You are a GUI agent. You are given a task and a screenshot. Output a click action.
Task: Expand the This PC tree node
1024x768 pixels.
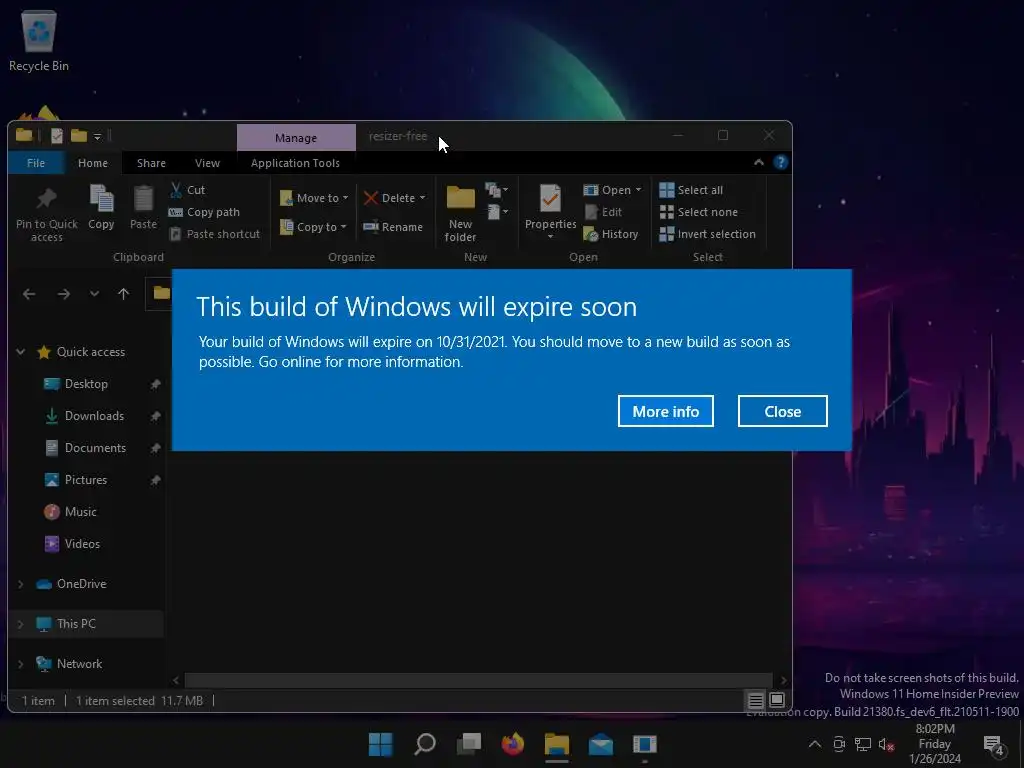(x=20, y=624)
